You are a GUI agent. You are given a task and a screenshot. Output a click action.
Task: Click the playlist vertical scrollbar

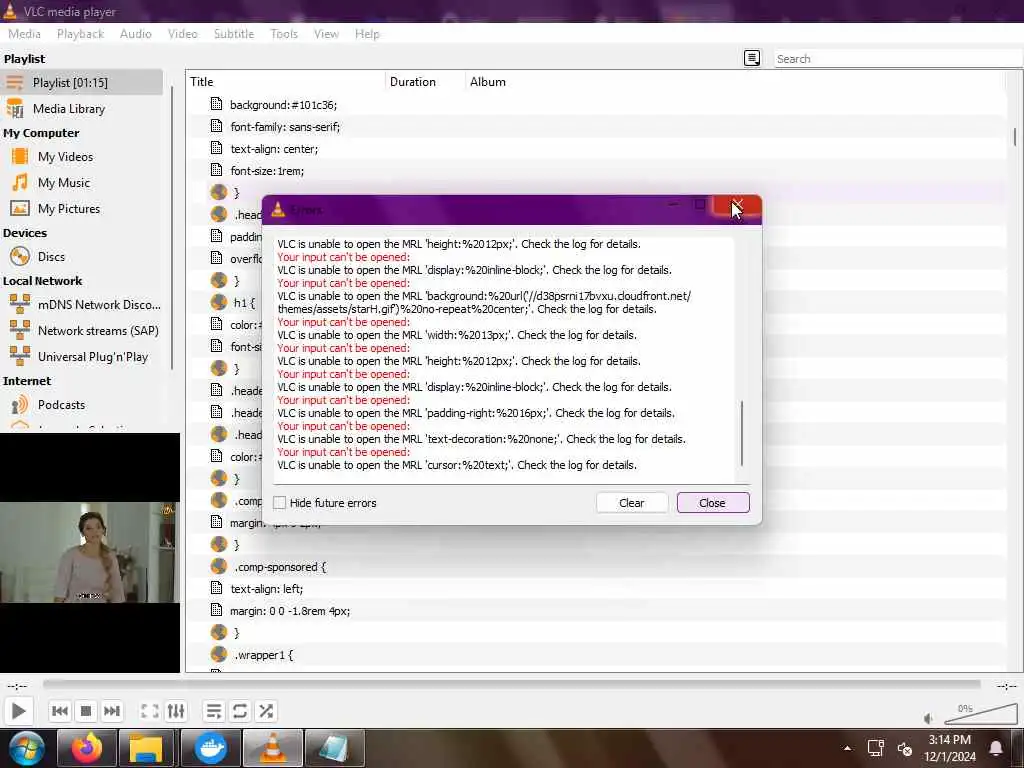[x=1014, y=136]
